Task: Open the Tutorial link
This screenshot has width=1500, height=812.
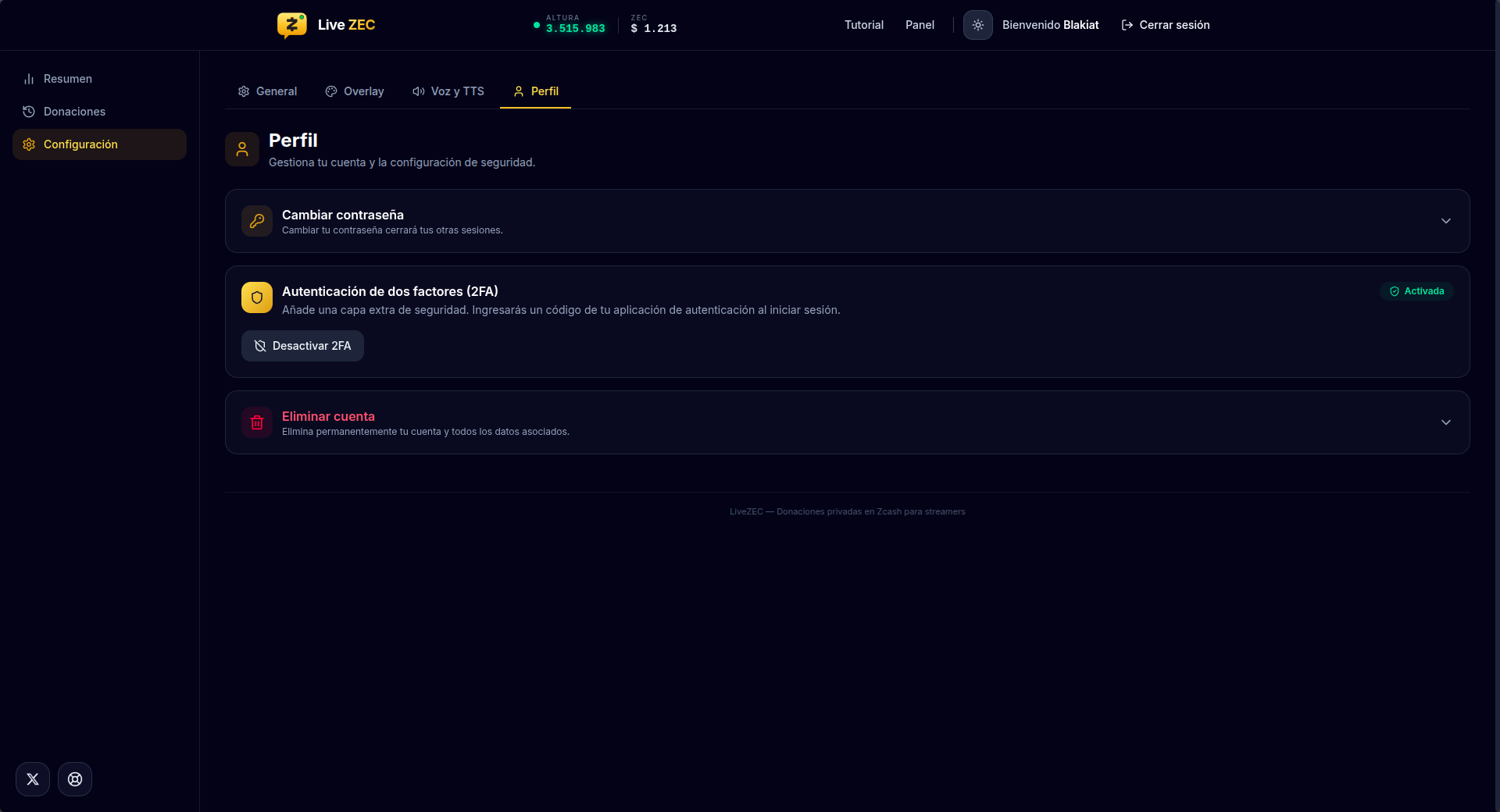Action: pos(864,25)
